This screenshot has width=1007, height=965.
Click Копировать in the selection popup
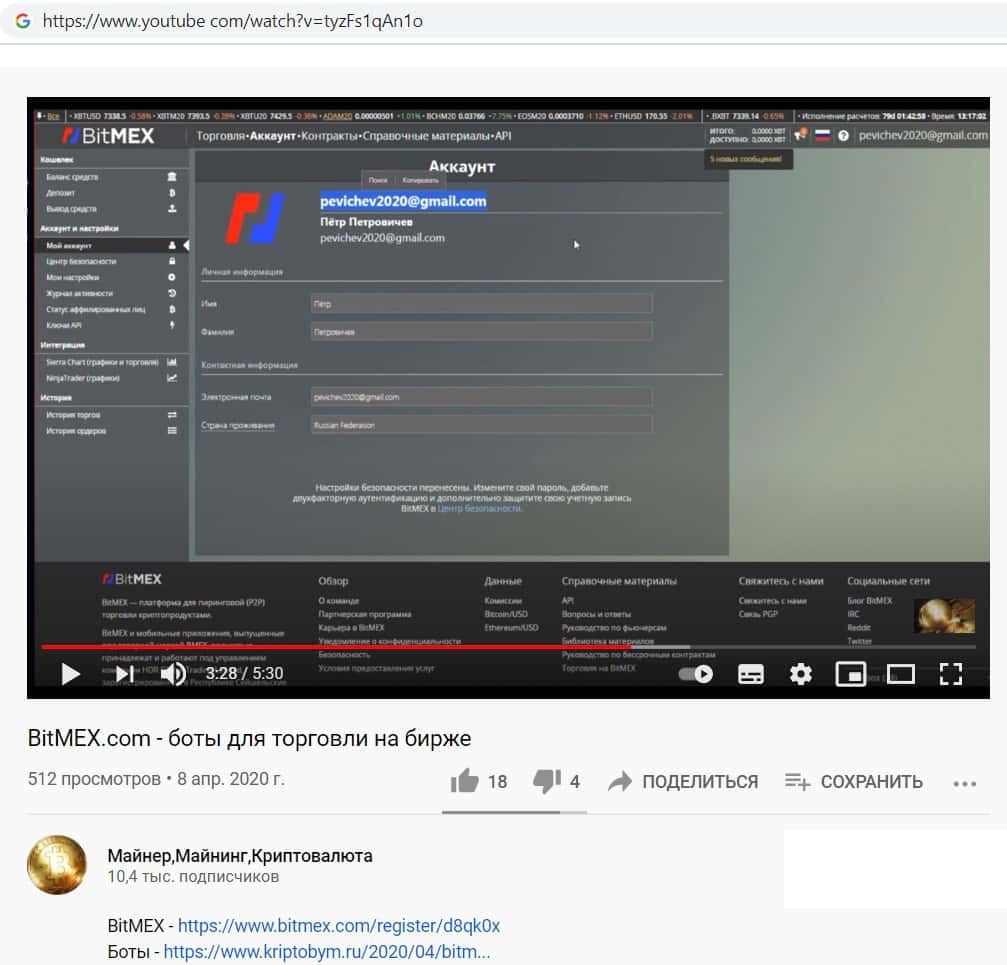pyautogui.click(x=420, y=180)
